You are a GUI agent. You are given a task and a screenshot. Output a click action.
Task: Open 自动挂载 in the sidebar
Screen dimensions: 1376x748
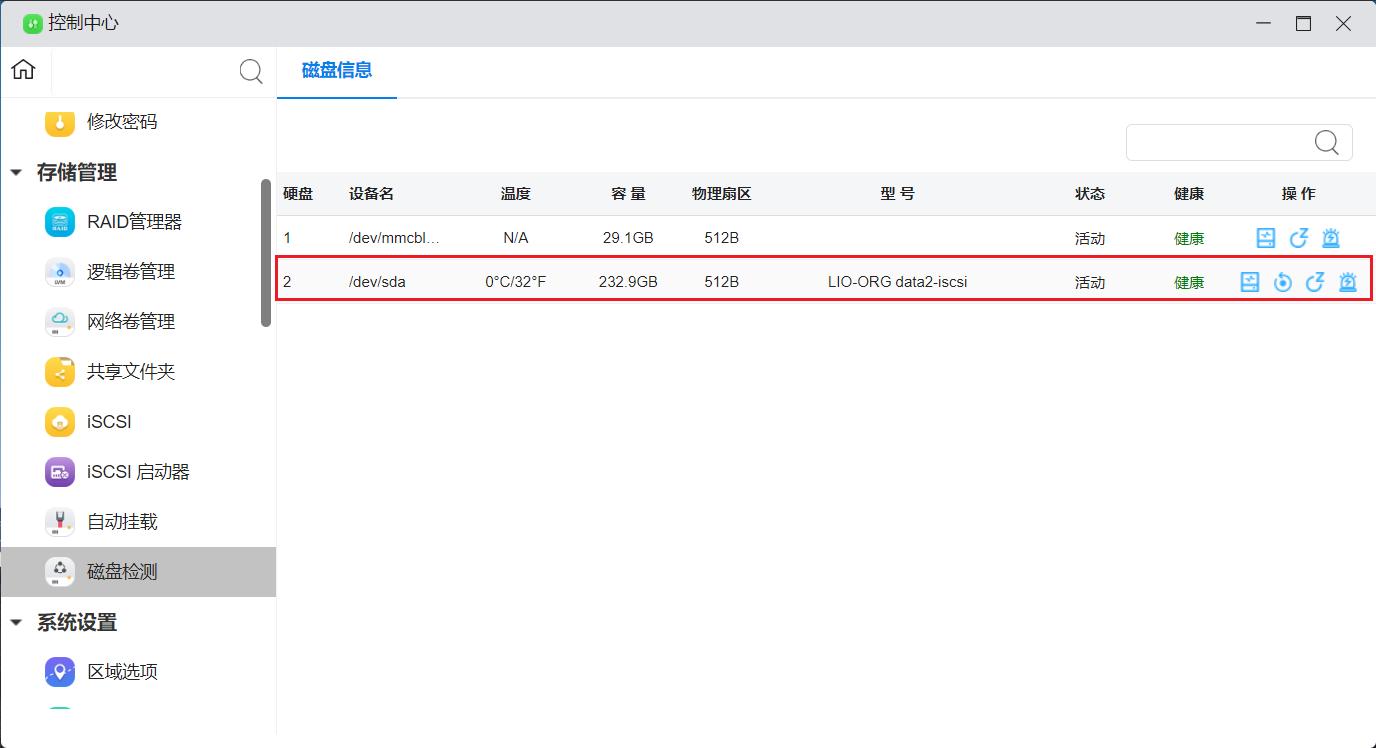122,522
